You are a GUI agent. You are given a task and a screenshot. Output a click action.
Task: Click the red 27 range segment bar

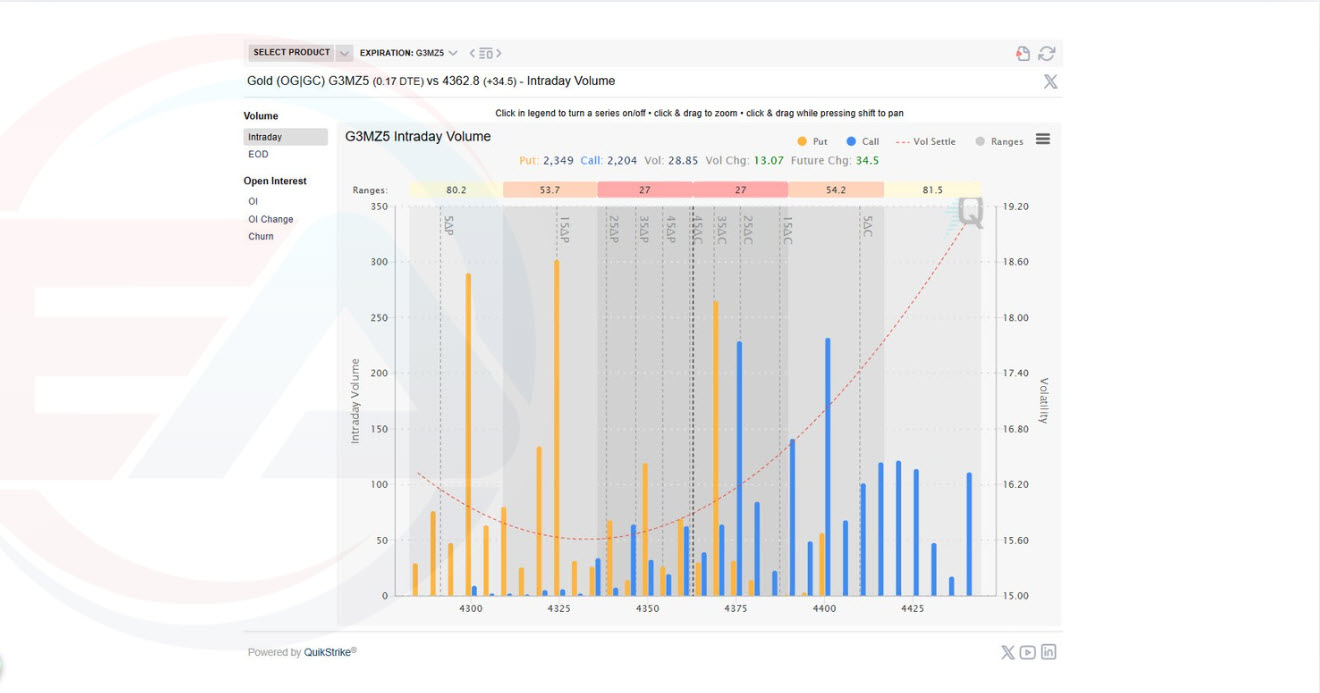[644, 188]
